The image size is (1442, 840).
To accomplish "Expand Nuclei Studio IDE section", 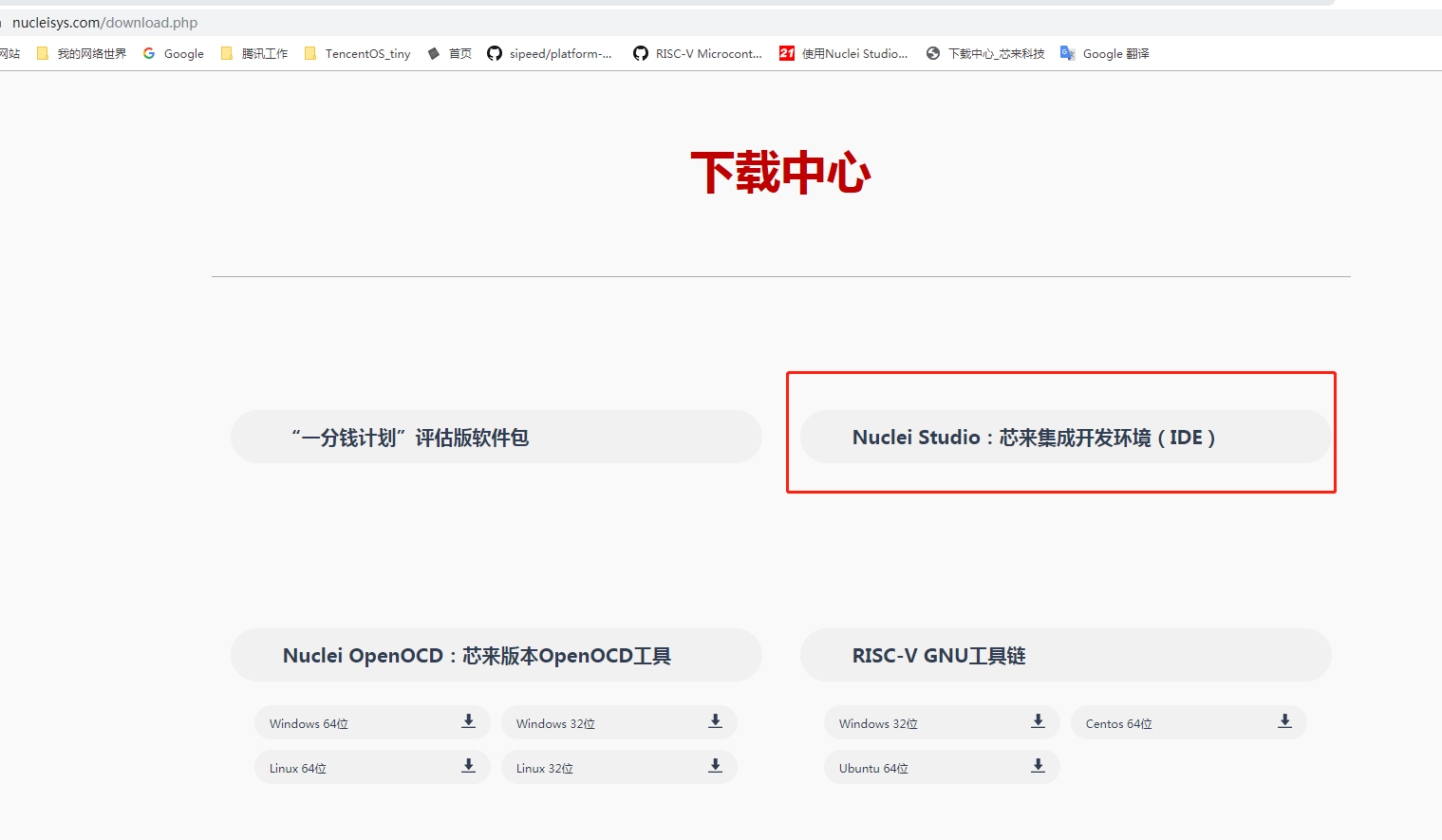I will click(1065, 437).
